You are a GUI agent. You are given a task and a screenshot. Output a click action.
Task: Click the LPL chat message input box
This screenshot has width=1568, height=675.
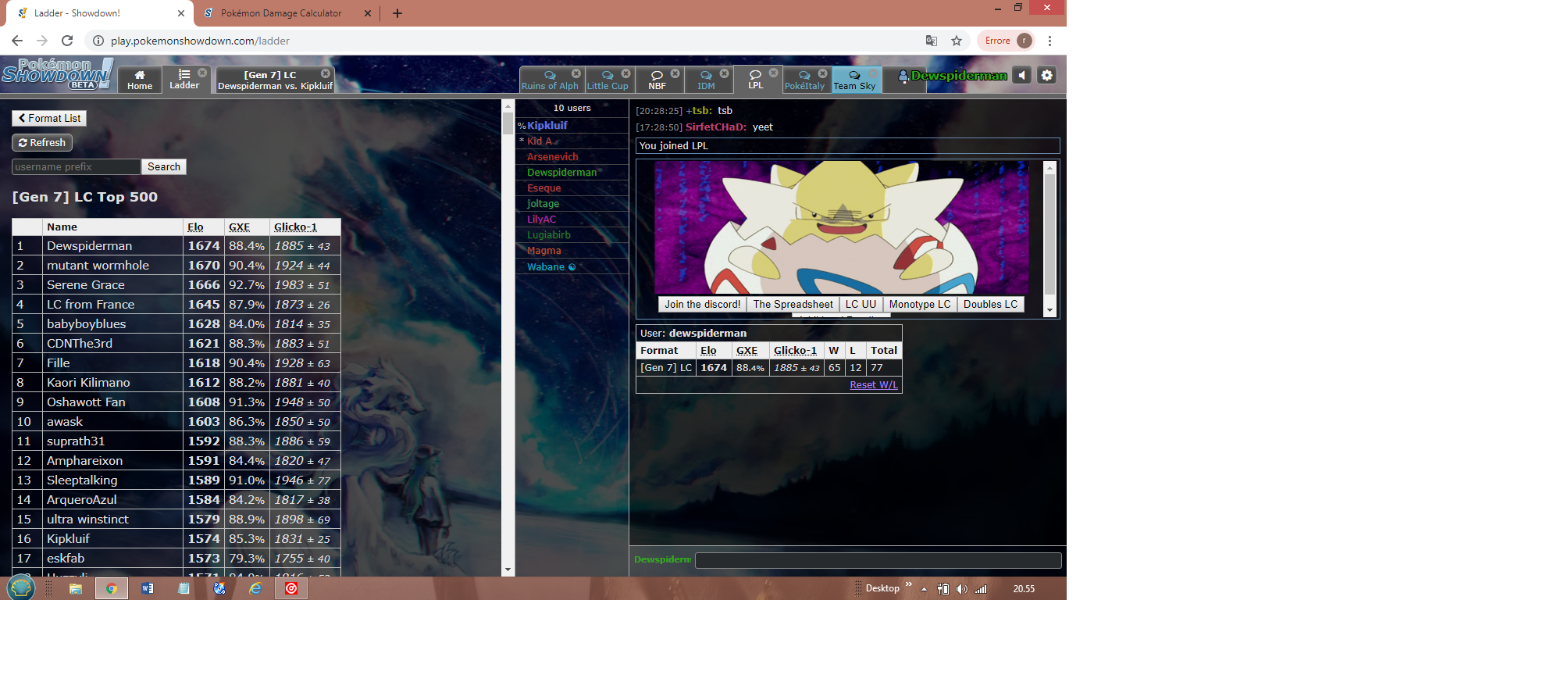pyautogui.click(x=878, y=560)
